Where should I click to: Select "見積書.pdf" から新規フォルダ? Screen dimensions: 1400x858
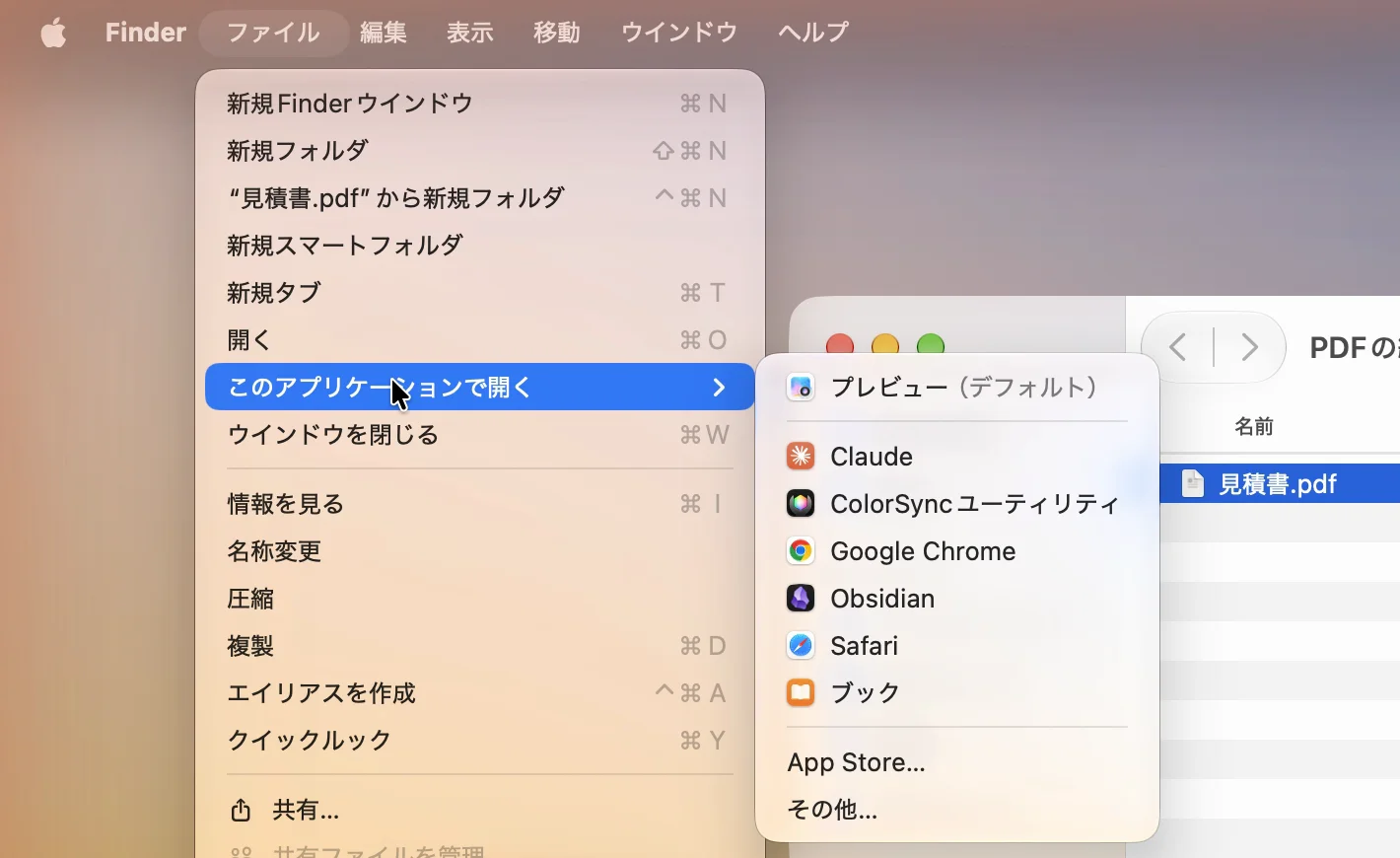[x=480, y=198]
